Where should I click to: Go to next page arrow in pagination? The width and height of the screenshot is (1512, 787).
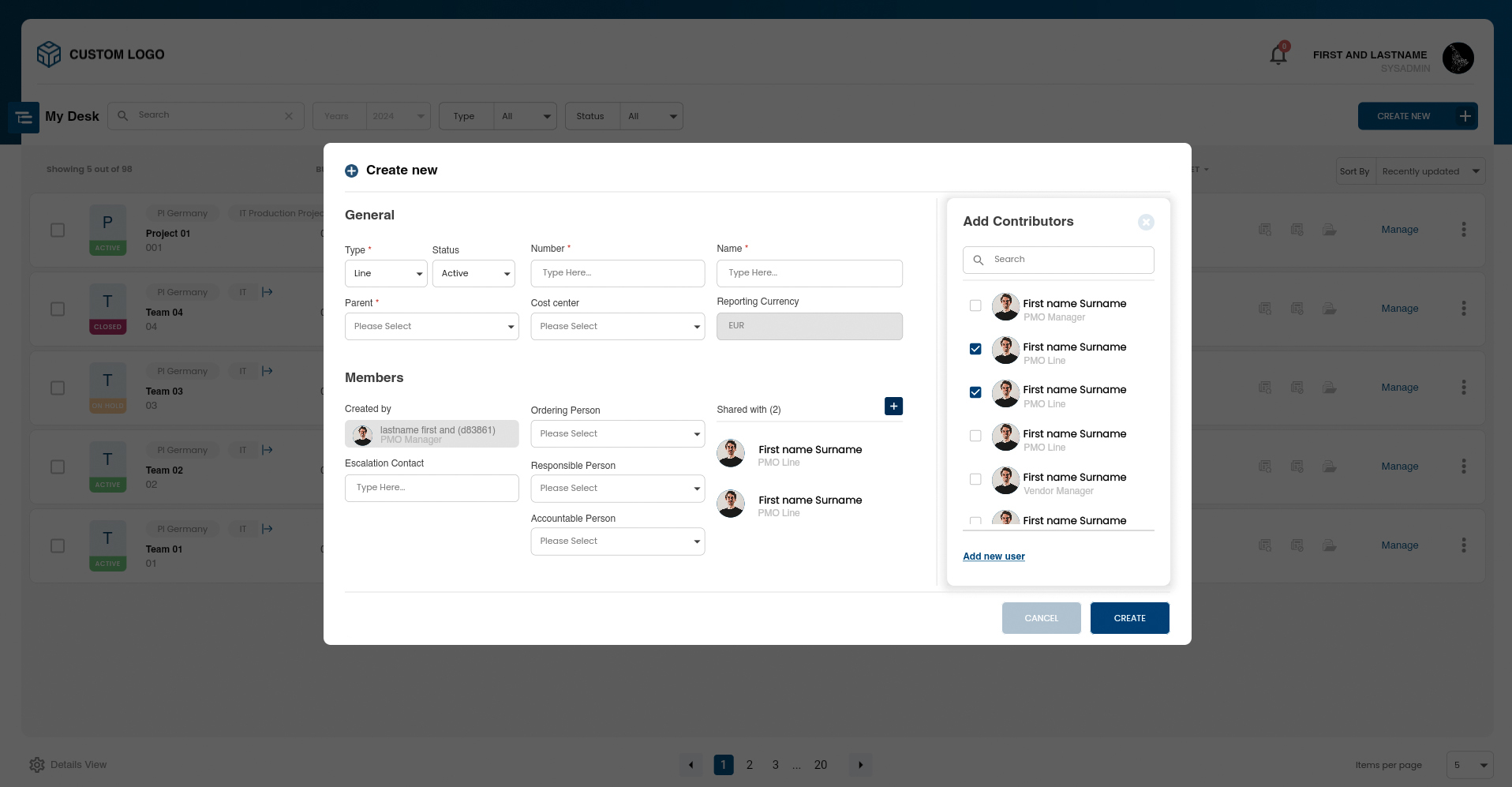(860, 765)
